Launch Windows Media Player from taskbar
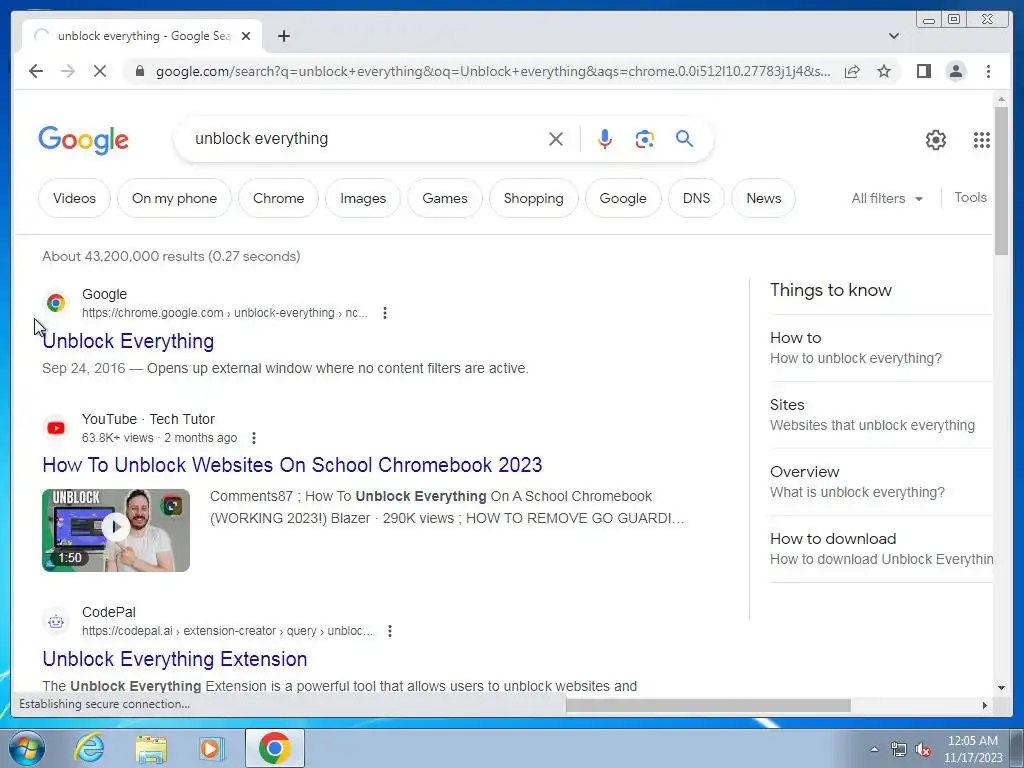1024x768 pixels. click(212, 748)
